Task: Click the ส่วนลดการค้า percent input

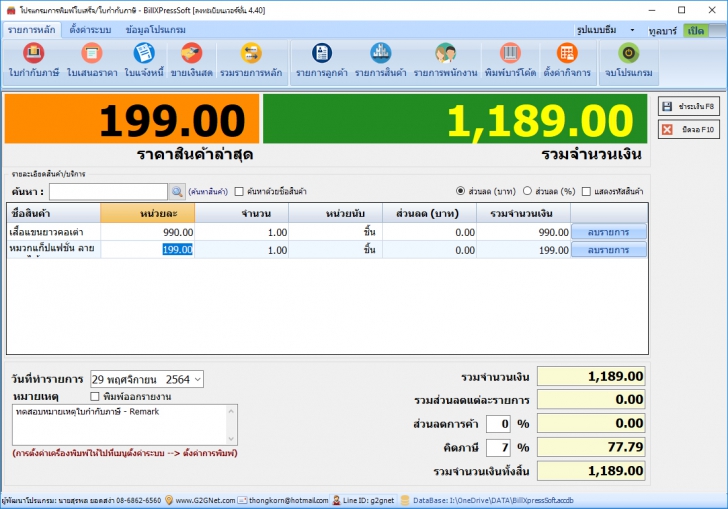Action: (499, 424)
